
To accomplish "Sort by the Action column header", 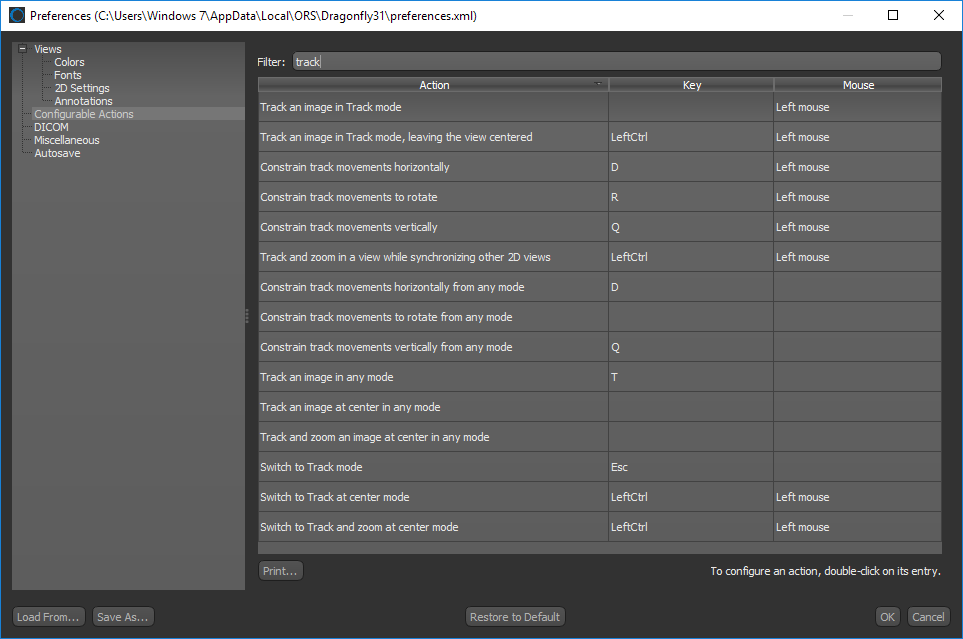I will point(434,85).
